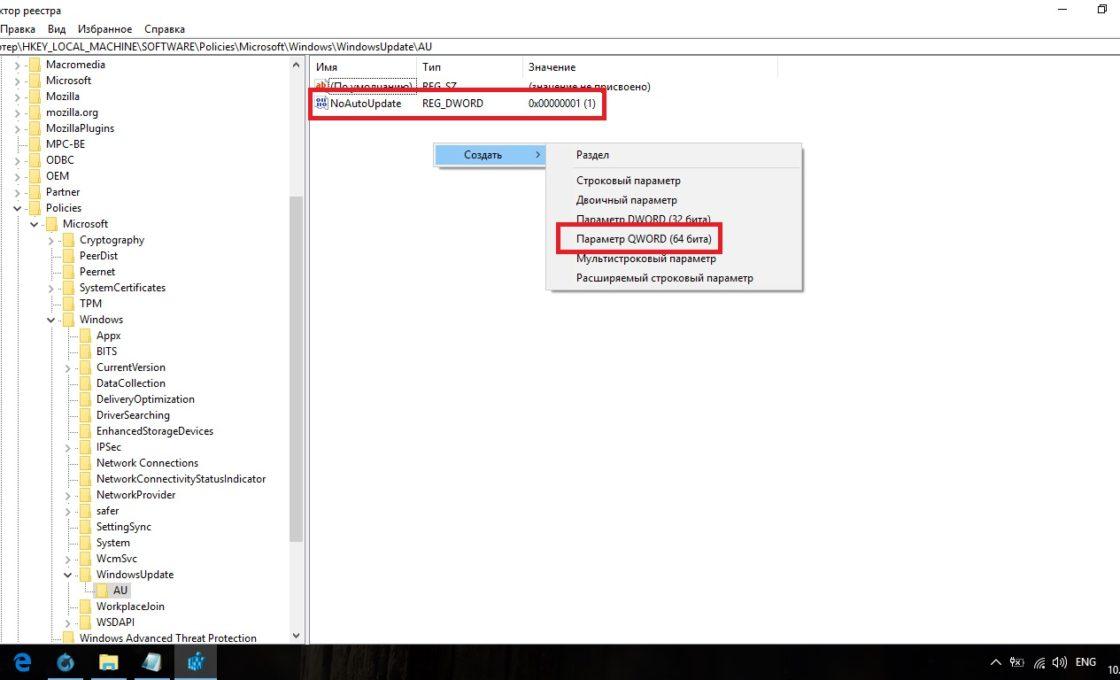Viewport: 1120px width, 680px height.
Task: Click the Macromedia folder icon
Action: [34, 64]
